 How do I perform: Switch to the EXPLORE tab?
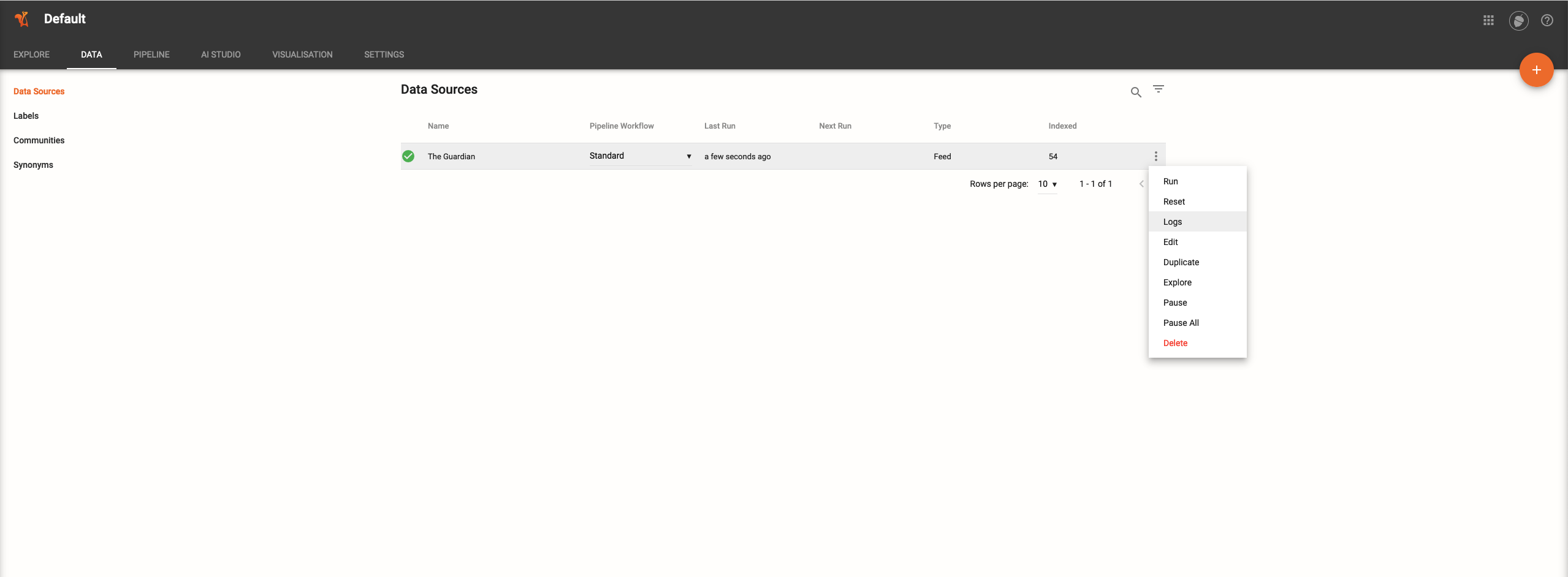(31, 55)
